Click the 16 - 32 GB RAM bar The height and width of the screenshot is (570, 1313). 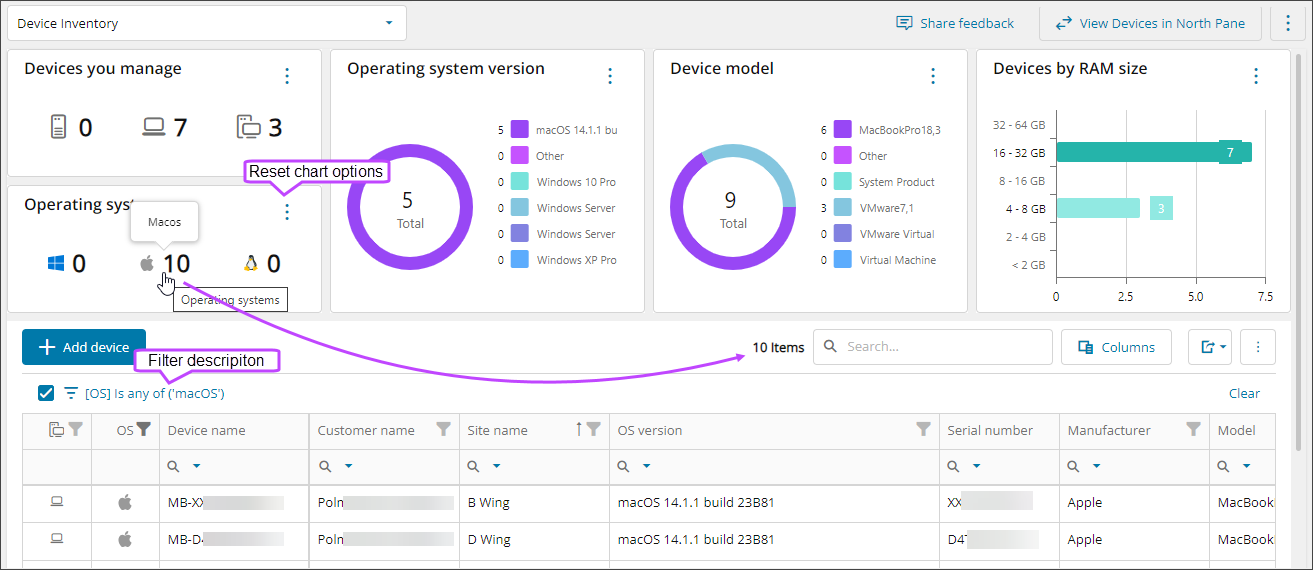(x=1154, y=152)
